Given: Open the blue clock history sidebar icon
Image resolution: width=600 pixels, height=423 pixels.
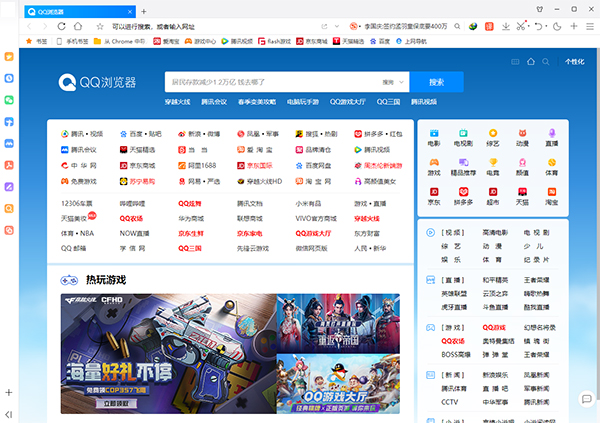Looking at the screenshot, I should click(x=9, y=78).
